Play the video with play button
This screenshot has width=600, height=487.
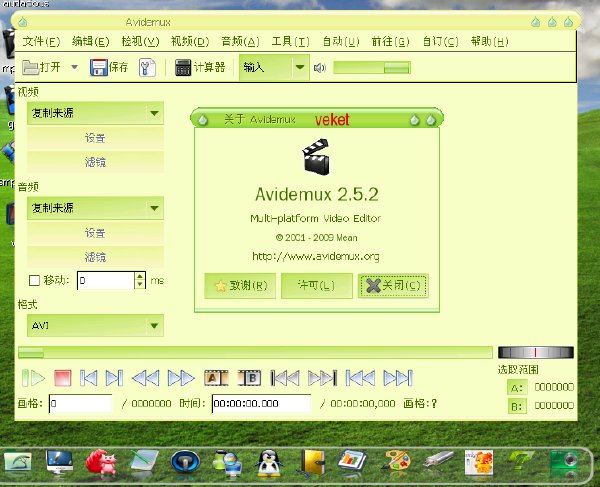pos(33,378)
